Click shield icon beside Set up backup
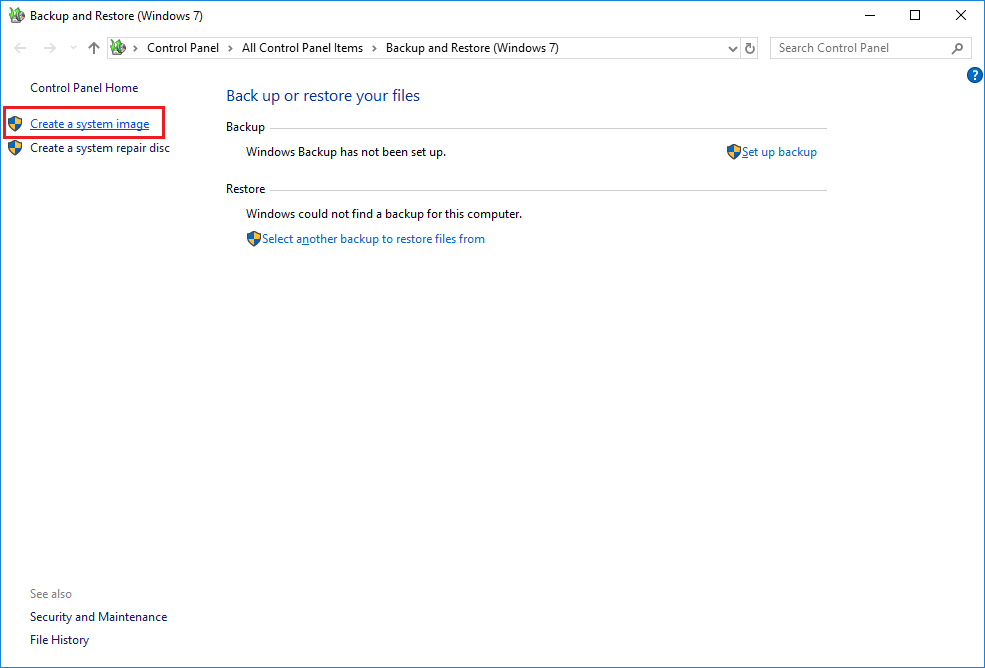 coord(734,151)
